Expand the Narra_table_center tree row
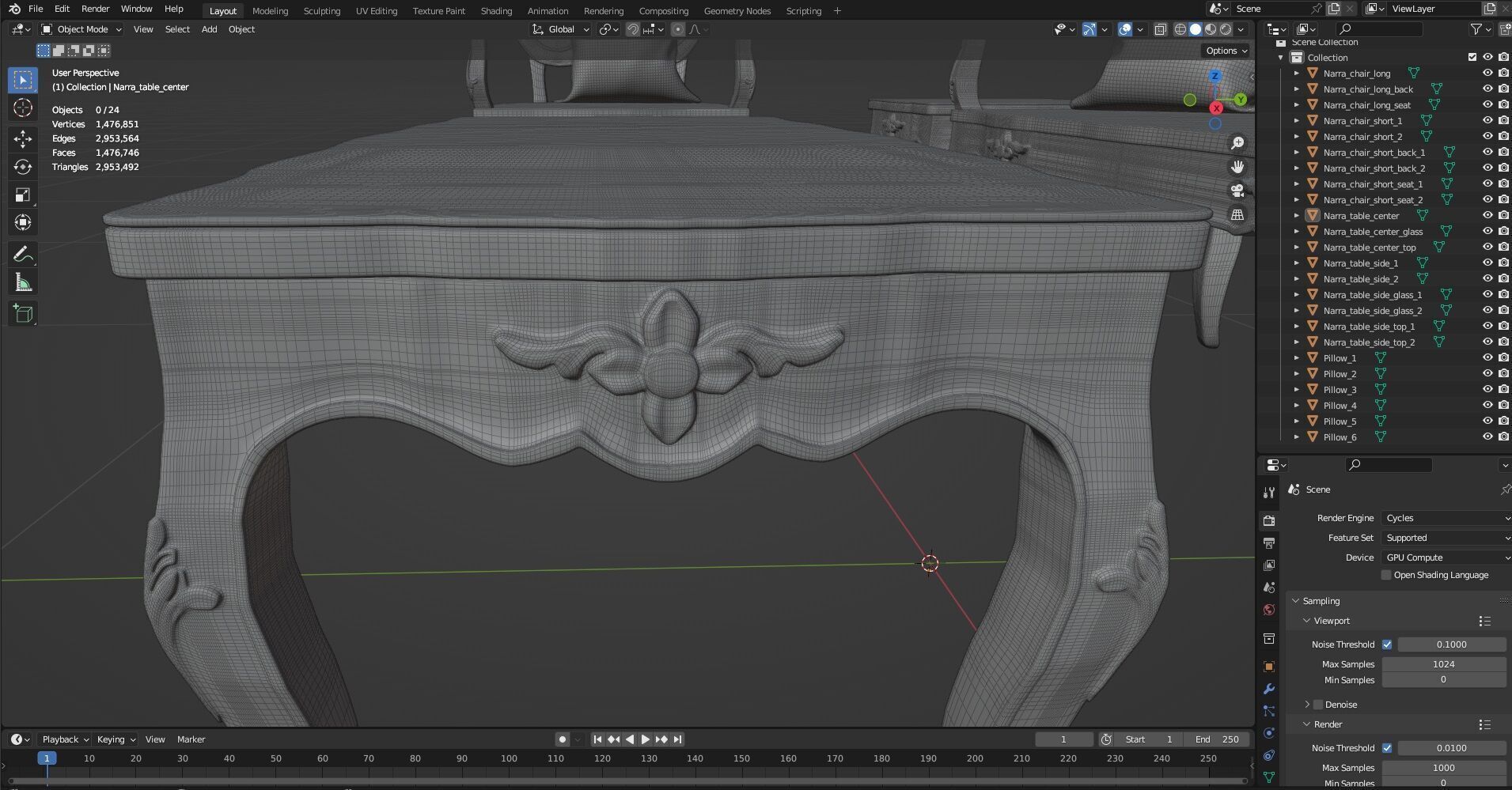1512x790 pixels. point(1296,215)
